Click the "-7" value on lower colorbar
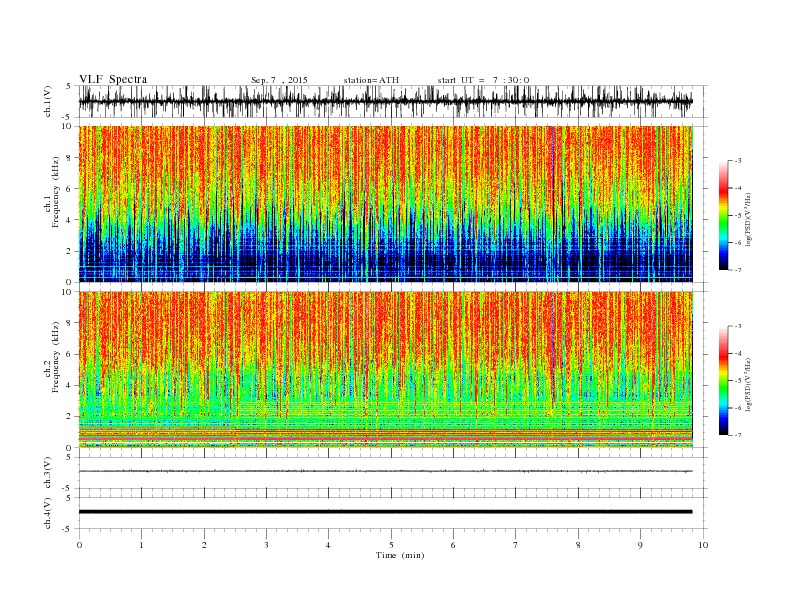This screenshot has height=612, width=792. (738, 435)
